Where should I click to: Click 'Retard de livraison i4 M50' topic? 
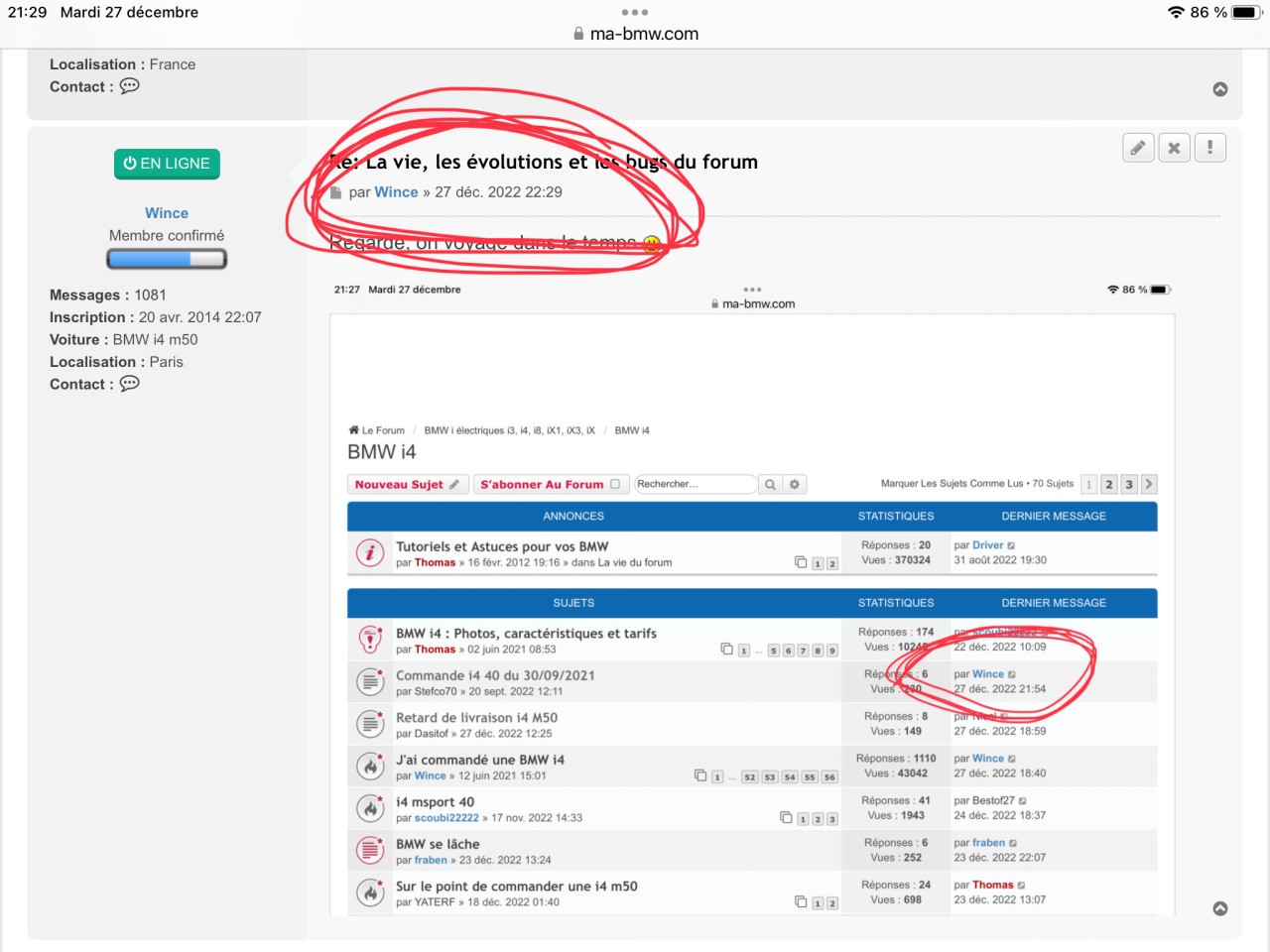476,718
